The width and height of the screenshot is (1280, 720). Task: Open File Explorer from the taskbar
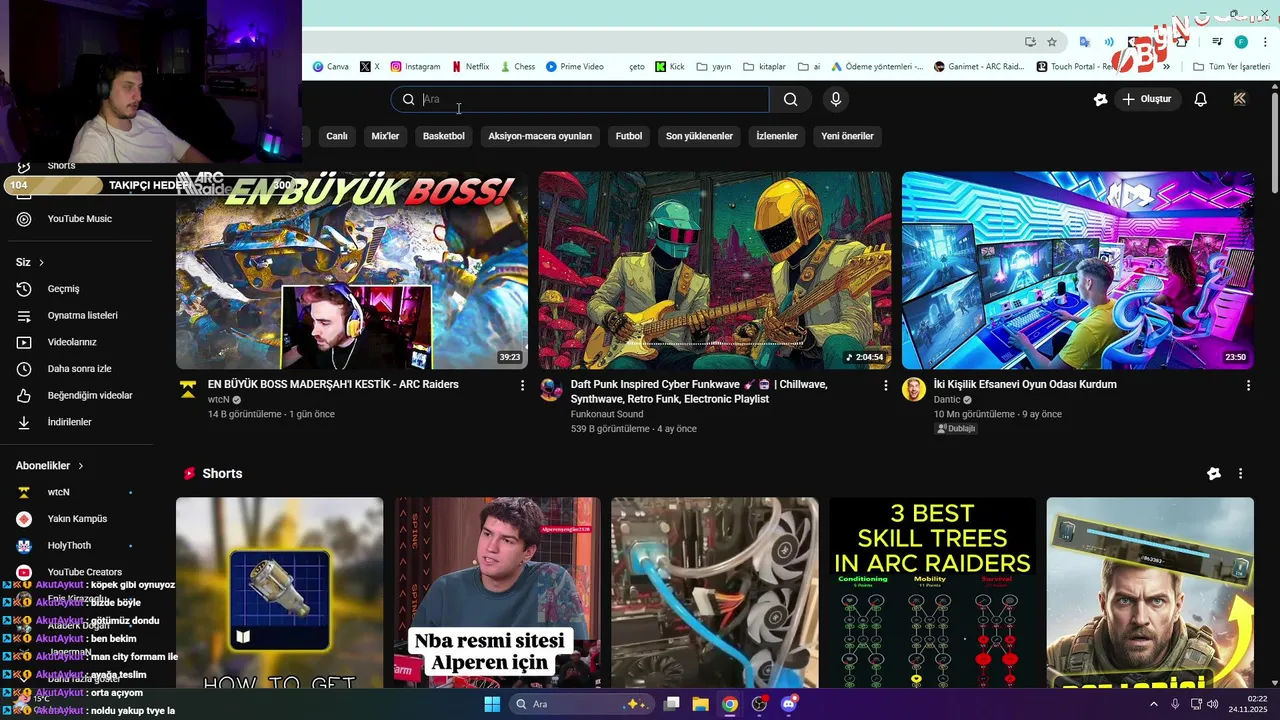(x=700, y=704)
